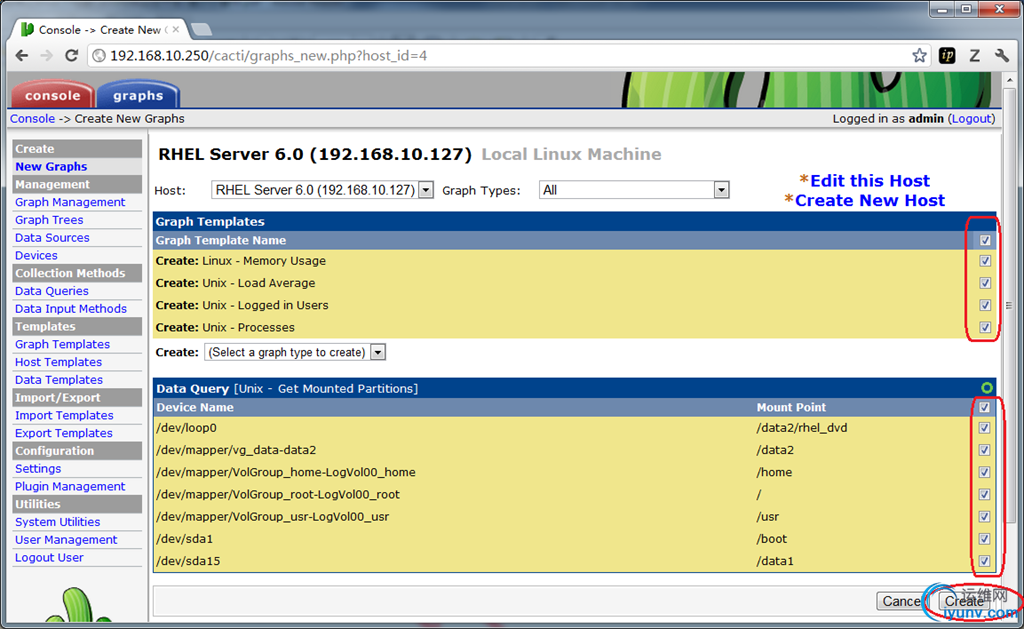
Task: Click Console breadcrumb link
Action: tap(32, 119)
